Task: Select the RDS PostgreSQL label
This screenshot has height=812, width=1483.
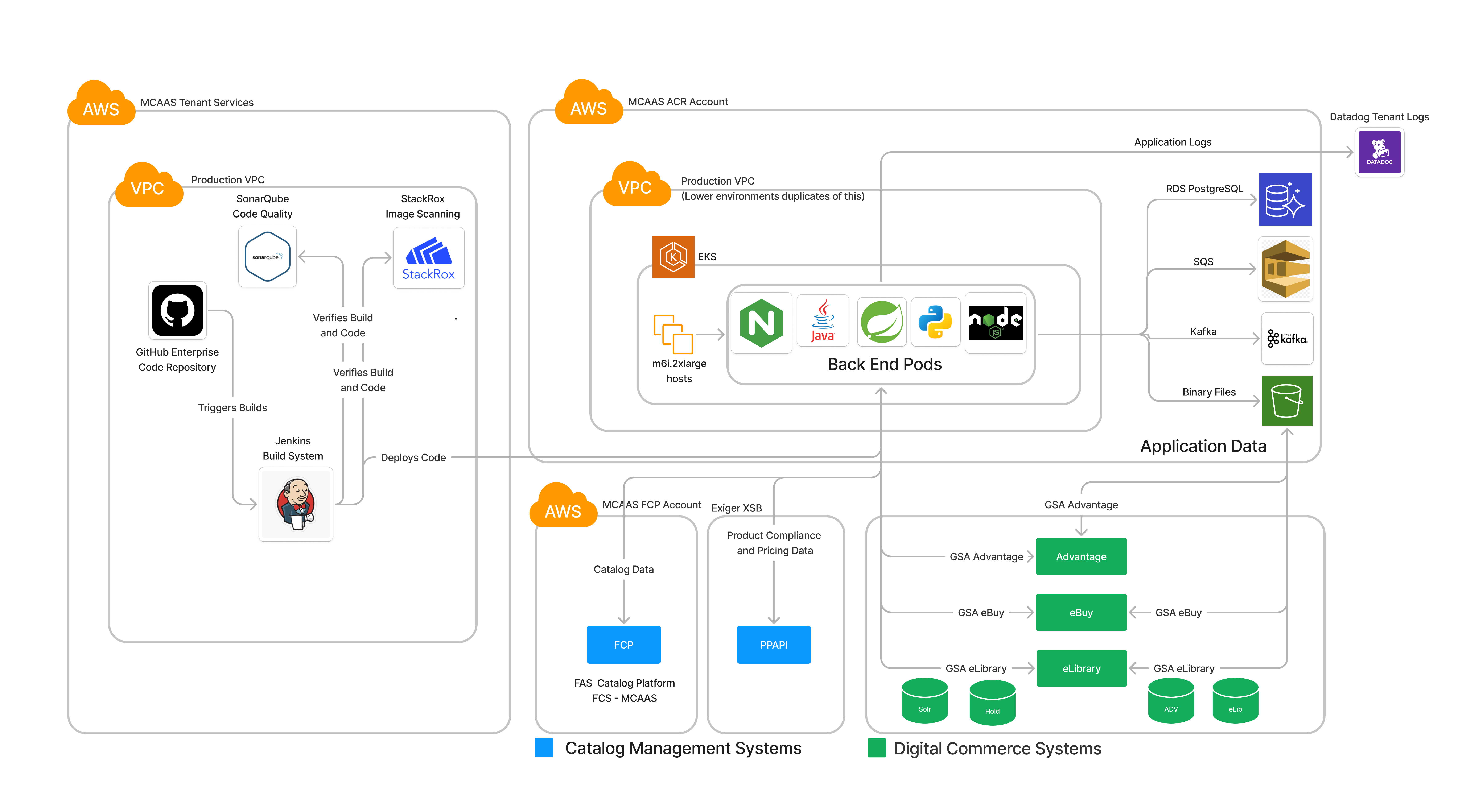Action: (1204, 189)
